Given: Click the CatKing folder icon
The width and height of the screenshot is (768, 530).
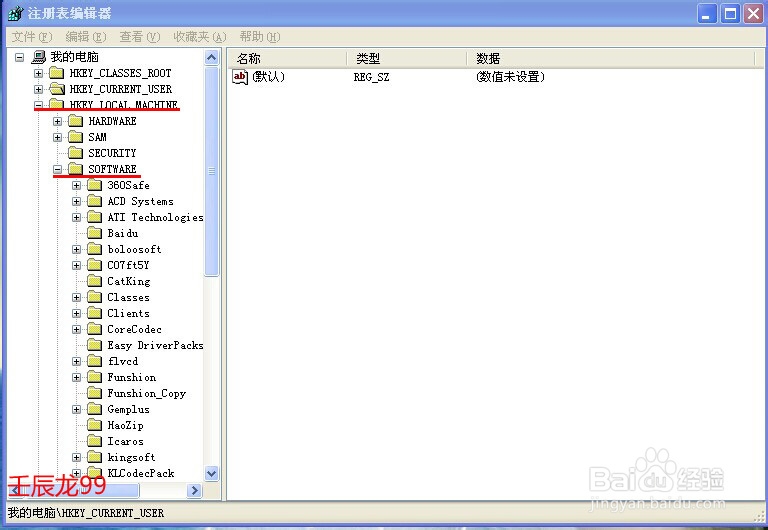Looking at the screenshot, I should click(95, 281).
